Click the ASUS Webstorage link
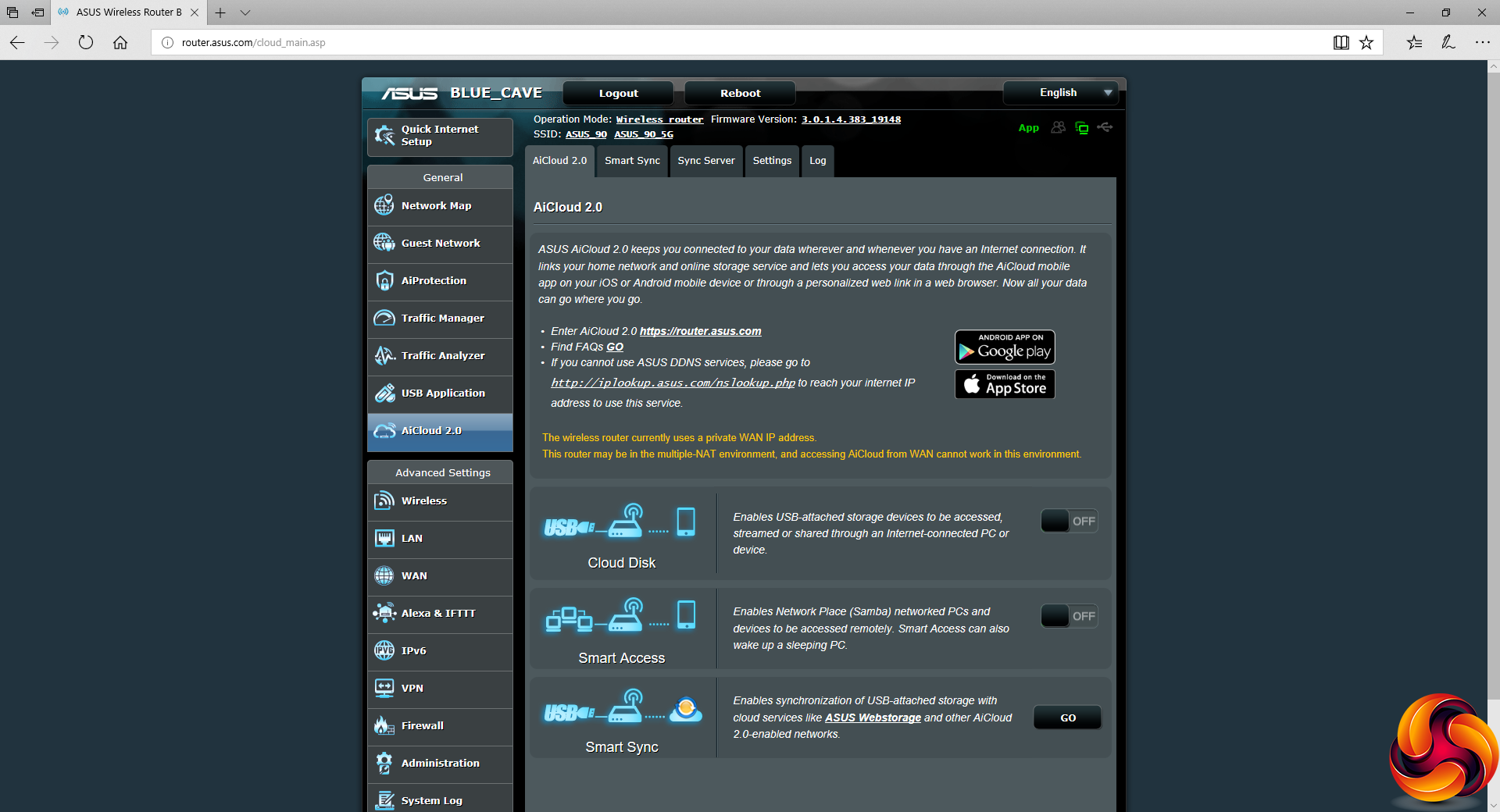1500x812 pixels. tap(873, 718)
